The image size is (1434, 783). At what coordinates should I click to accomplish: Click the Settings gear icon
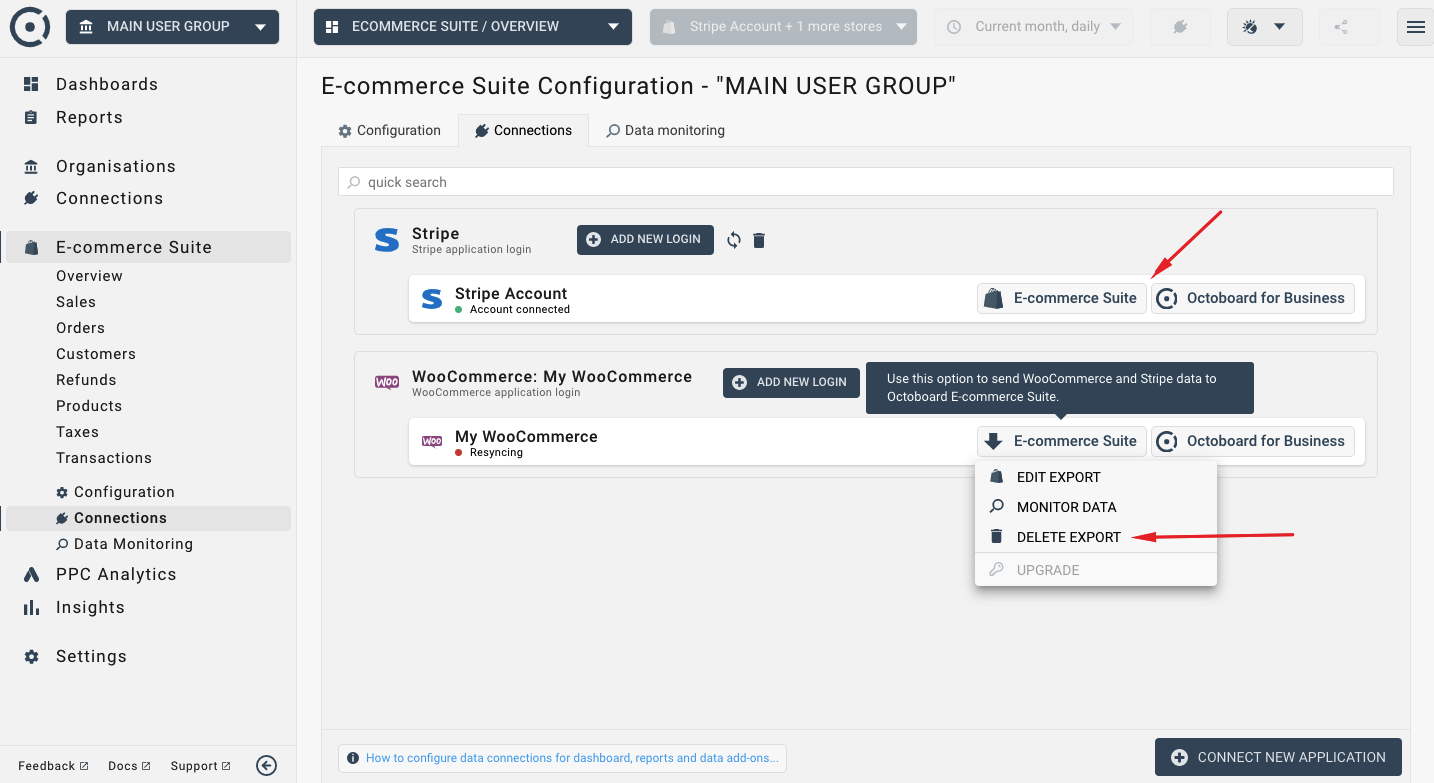pos(31,656)
